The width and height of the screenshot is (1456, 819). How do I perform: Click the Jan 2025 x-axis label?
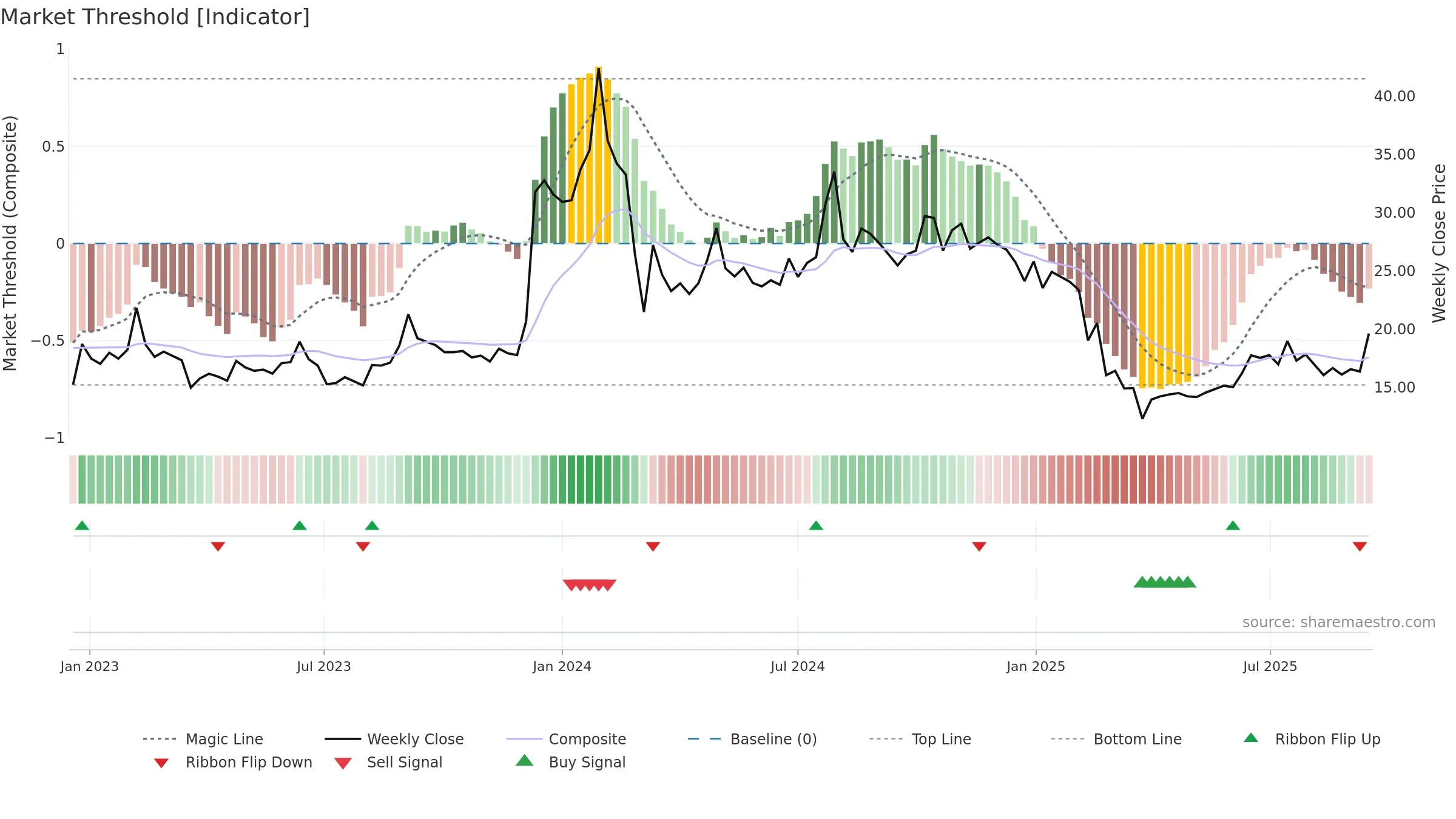[x=1036, y=666]
